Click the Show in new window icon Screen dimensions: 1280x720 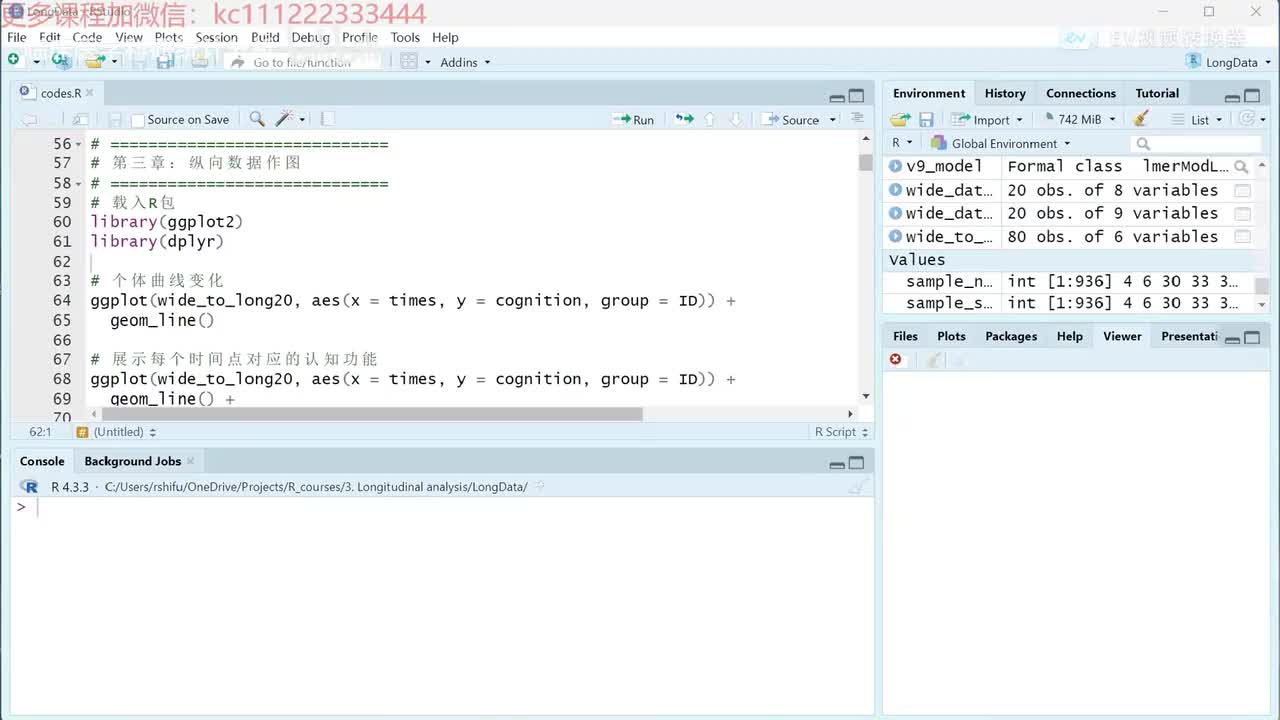click(81, 119)
